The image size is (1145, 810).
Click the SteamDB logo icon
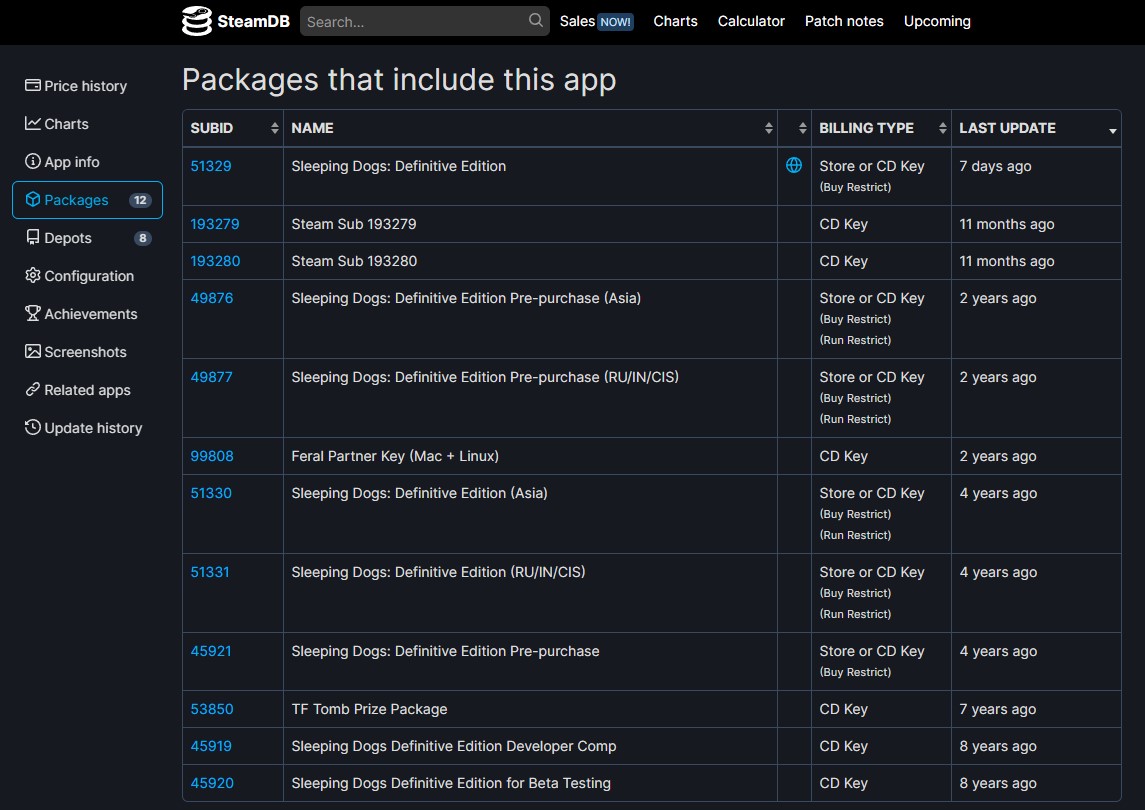[x=196, y=21]
